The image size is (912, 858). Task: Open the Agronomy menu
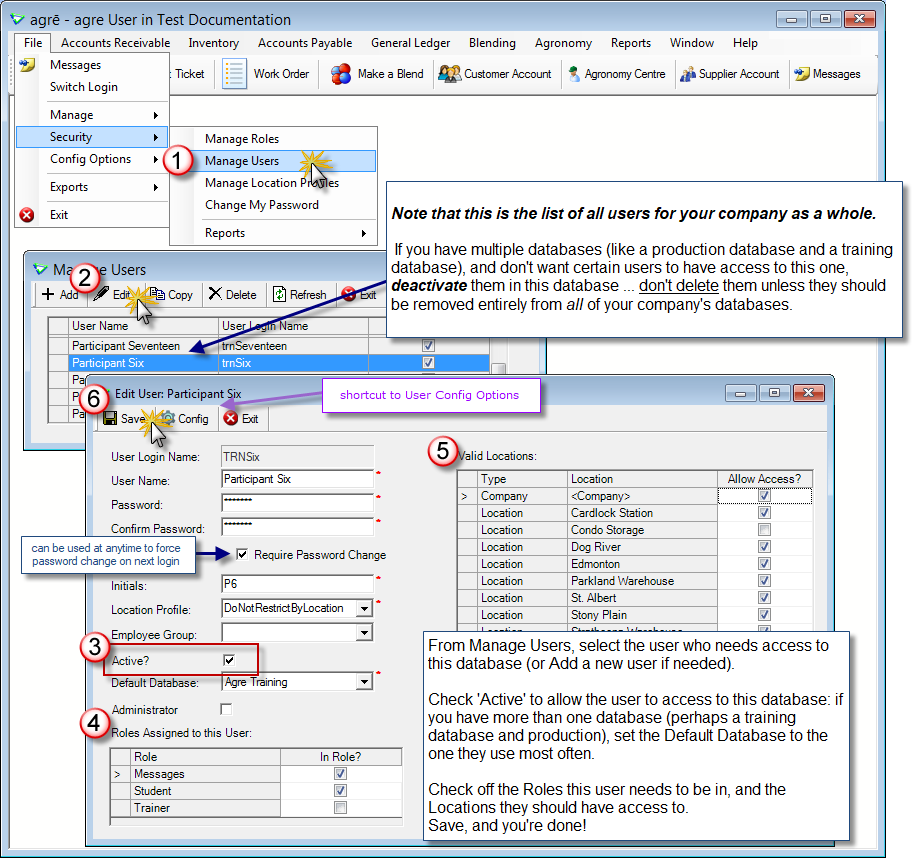(x=563, y=43)
